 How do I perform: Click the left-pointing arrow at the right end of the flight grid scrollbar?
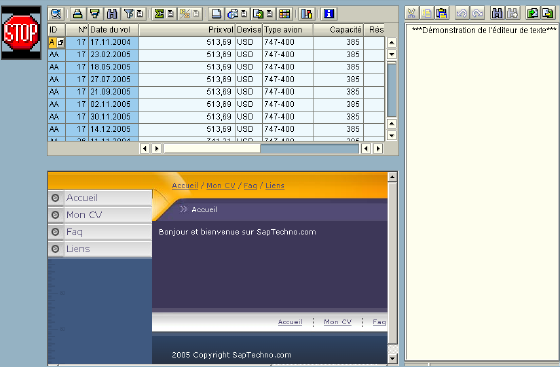coord(366,148)
